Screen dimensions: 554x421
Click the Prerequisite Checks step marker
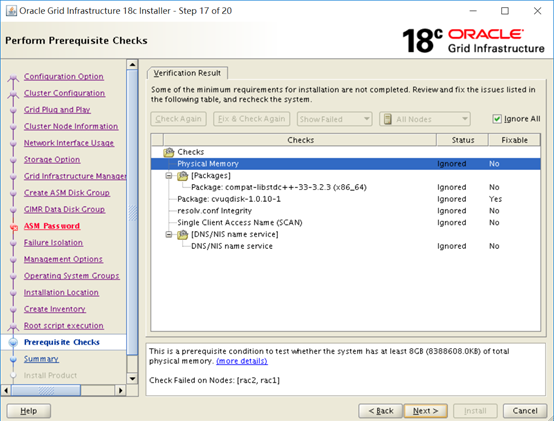click(x=13, y=342)
